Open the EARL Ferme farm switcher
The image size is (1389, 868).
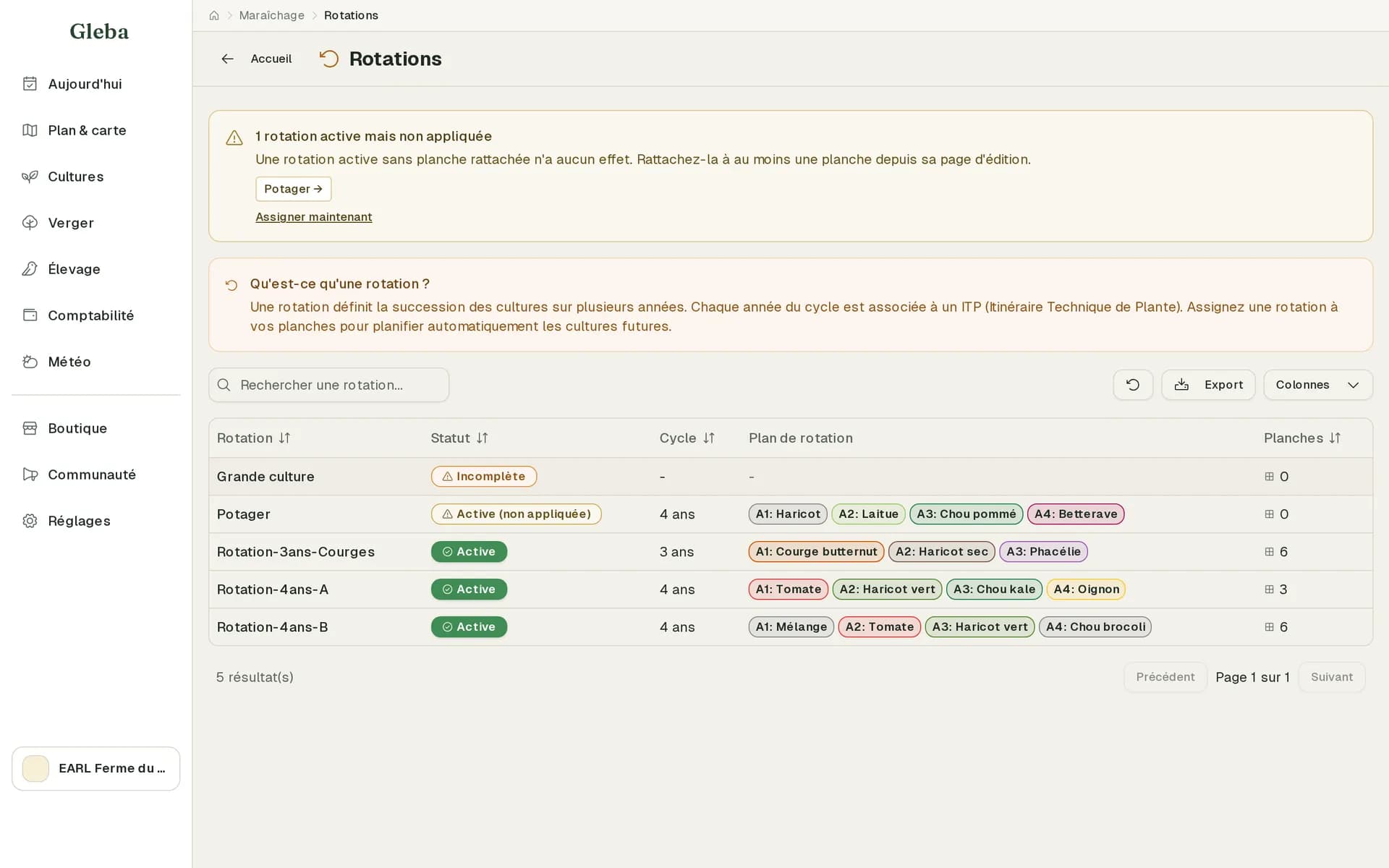click(x=95, y=768)
